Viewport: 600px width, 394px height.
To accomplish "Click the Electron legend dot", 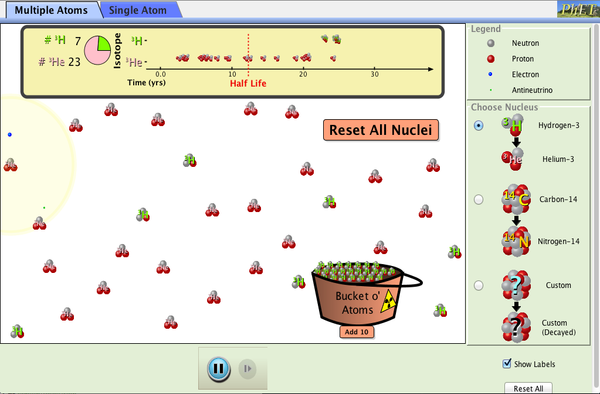I will coord(491,74).
